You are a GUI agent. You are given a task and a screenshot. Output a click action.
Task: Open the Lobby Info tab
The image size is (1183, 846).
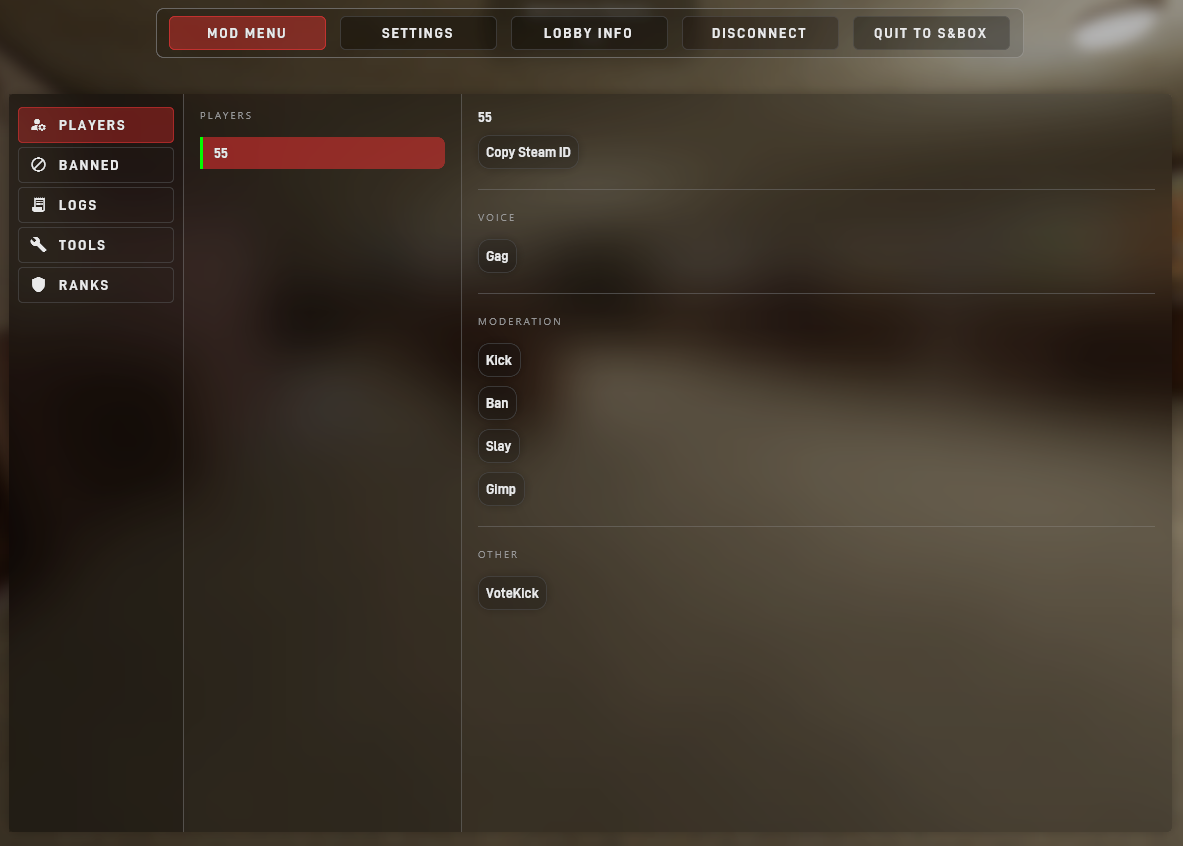pos(588,33)
